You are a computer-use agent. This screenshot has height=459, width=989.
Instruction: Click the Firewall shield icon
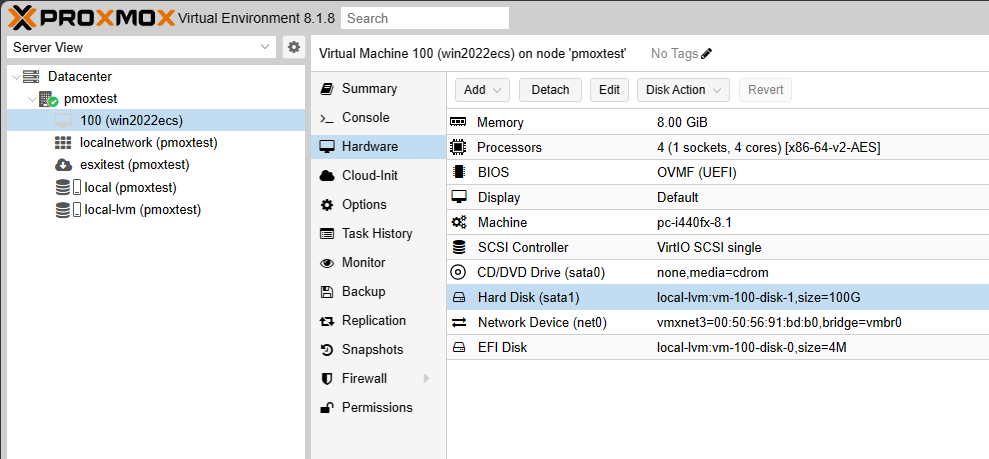pos(326,379)
